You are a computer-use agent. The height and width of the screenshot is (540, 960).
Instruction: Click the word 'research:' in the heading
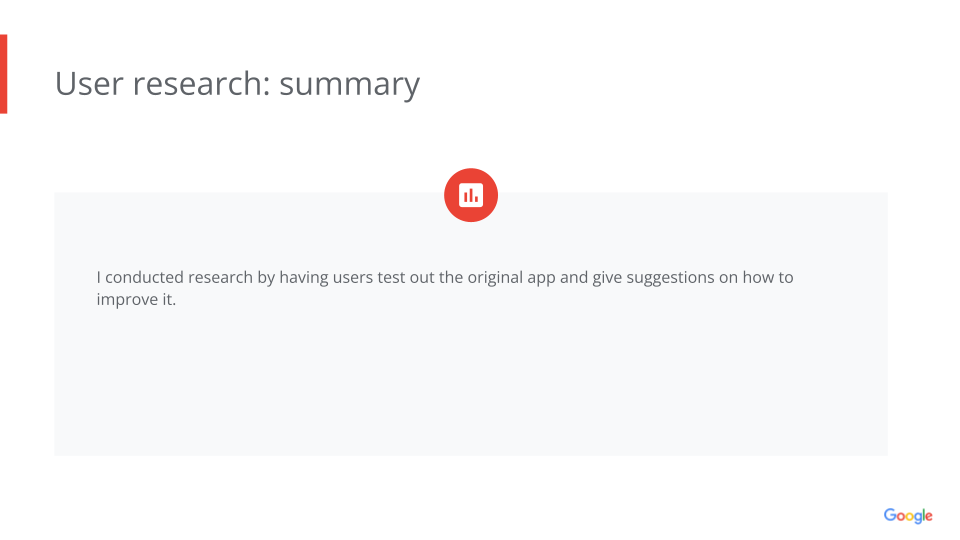coord(201,84)
